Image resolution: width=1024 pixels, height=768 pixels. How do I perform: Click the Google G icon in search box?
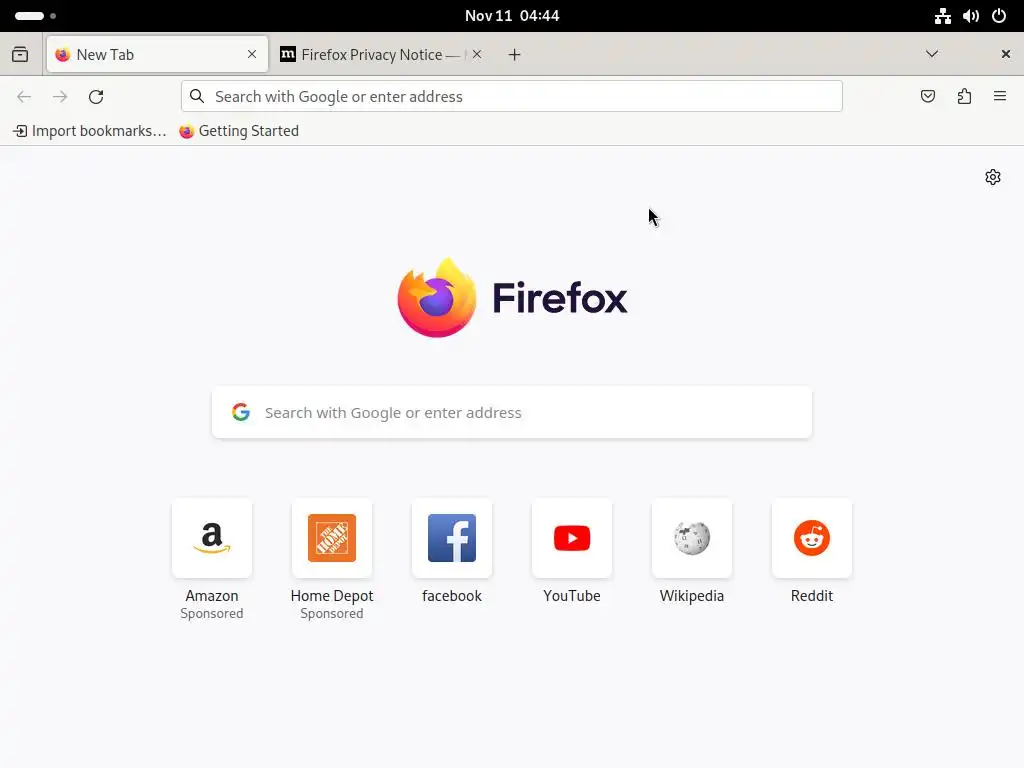pyautogui.click(x=241, y=412)
